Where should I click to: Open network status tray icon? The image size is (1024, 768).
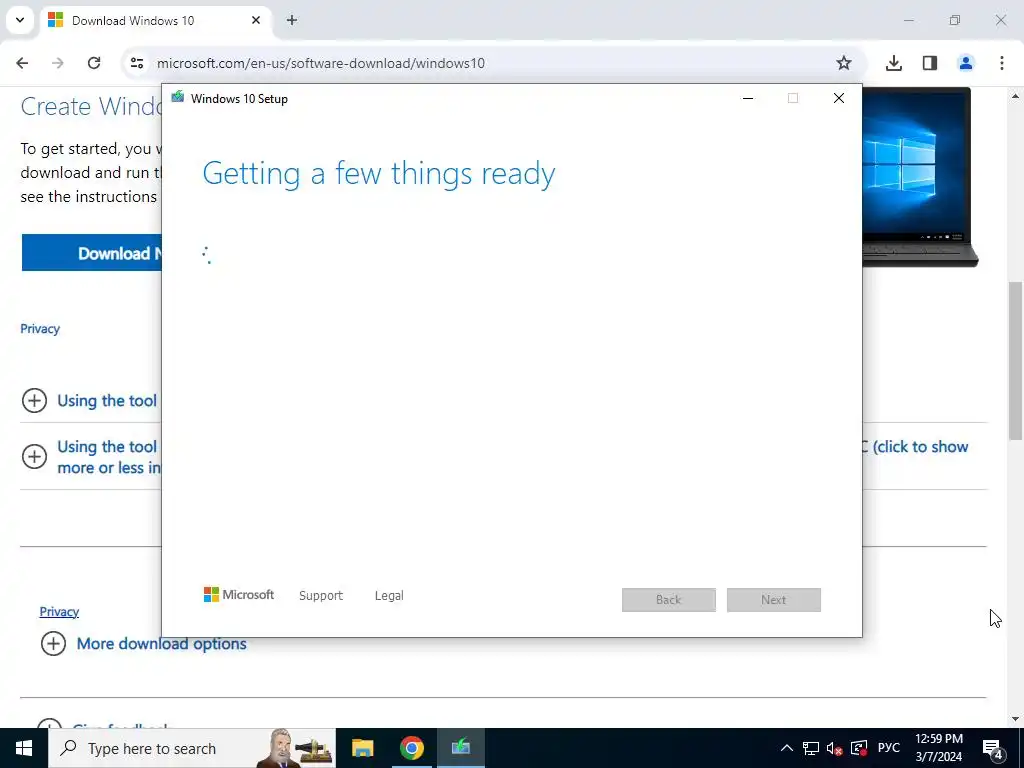(811, 748)
